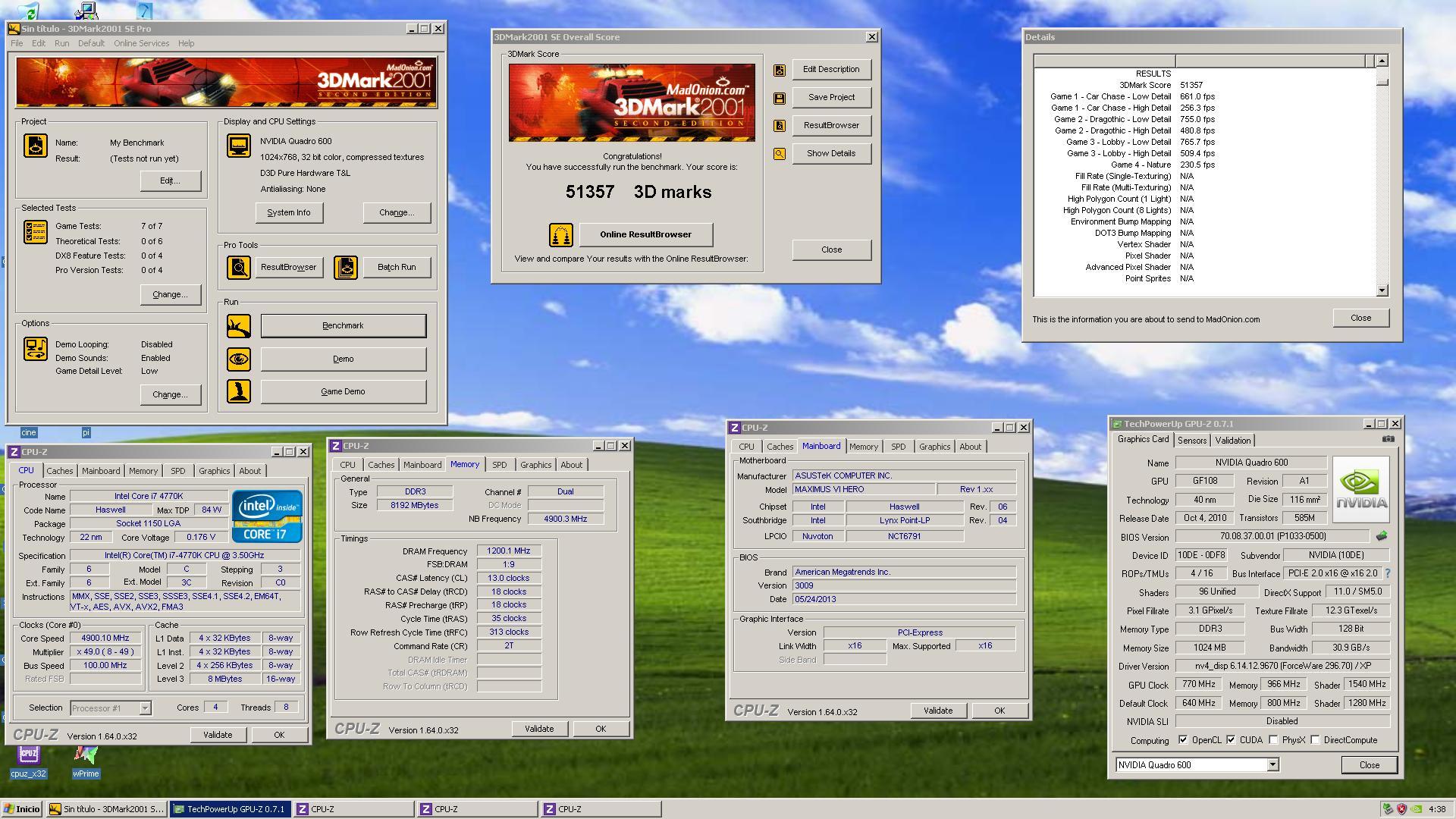Open the Run menu in 3DMark2001
Image resolution: width=1456 pixels, height=819 pixels.
pos(62,43)
